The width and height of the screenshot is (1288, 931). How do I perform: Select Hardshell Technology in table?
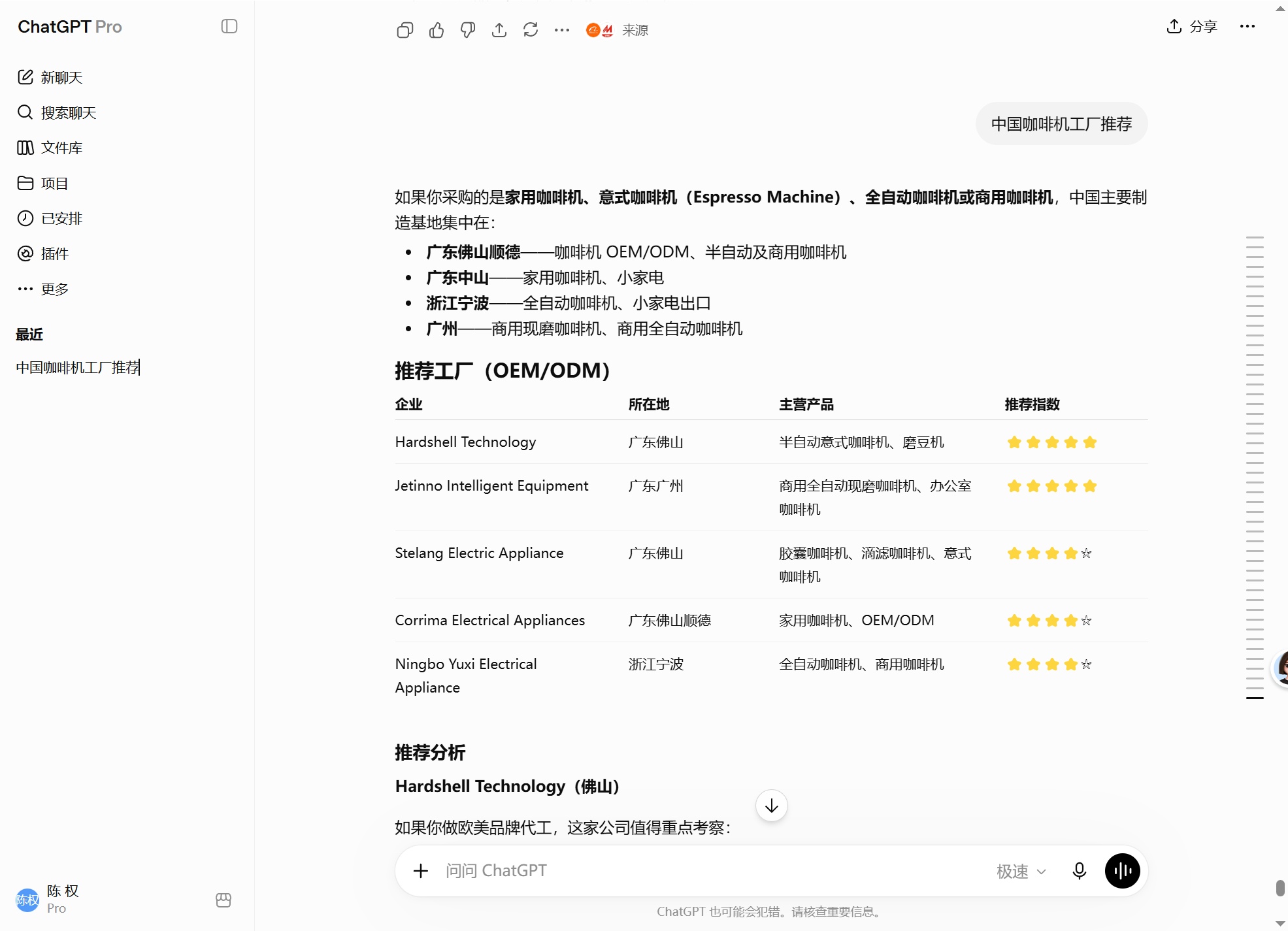[466, 442]
